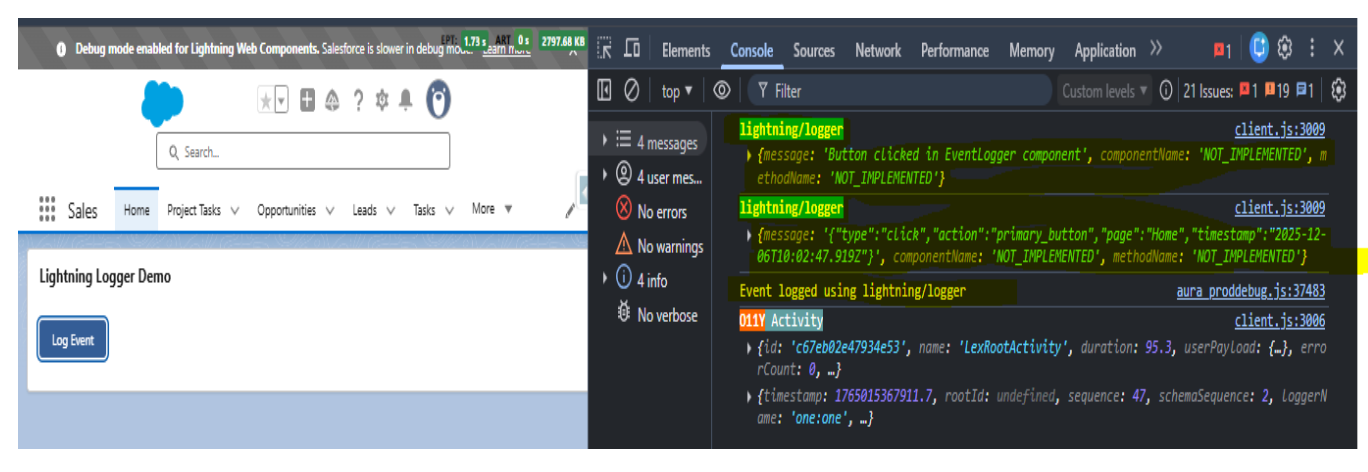Click the console Filter input box
1368x472 pixels.
900,91
